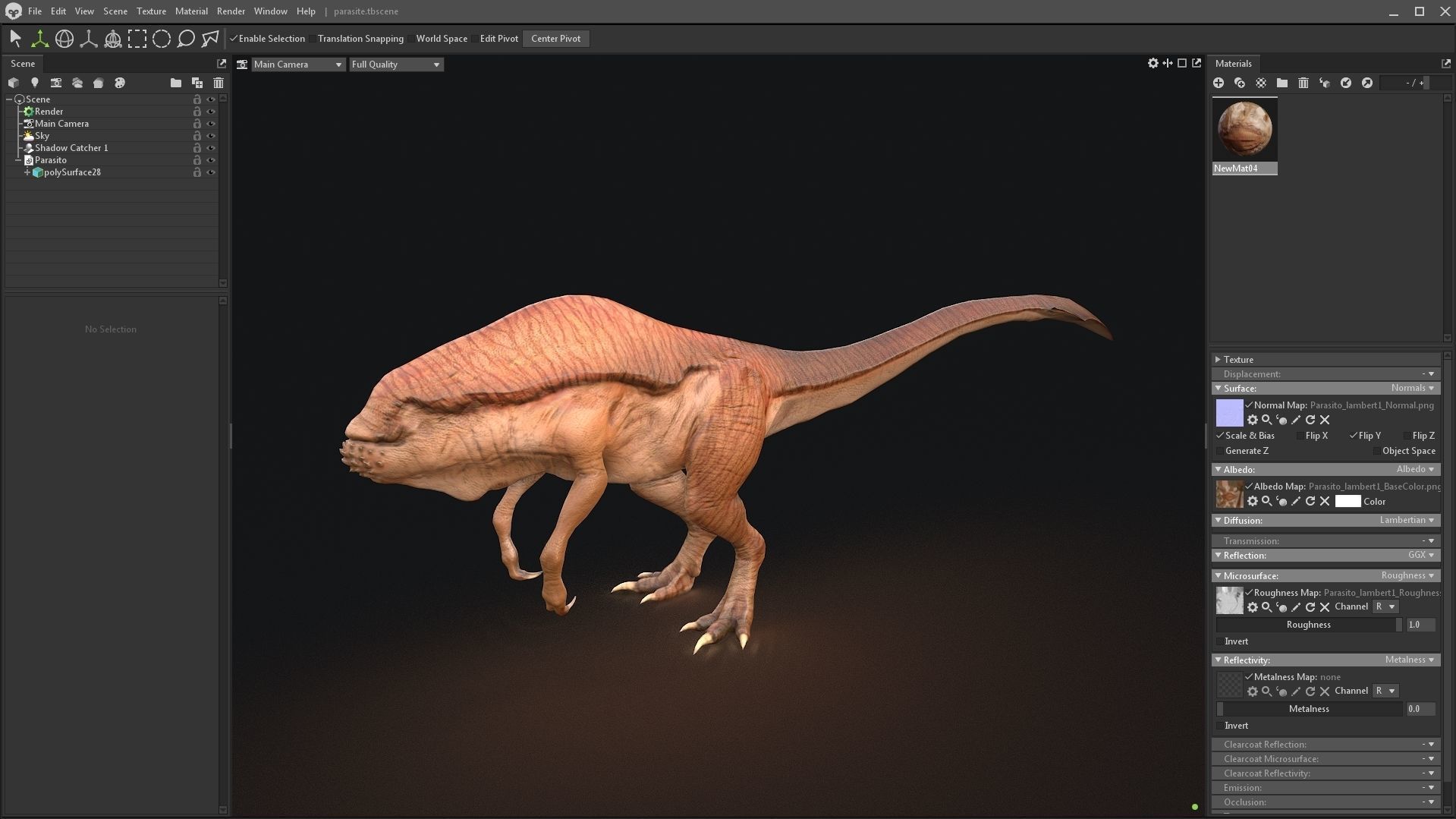Choose the rectangle marquee selection tool
Viewport: 1456px width, 819px height.
(x=137, y=39)
